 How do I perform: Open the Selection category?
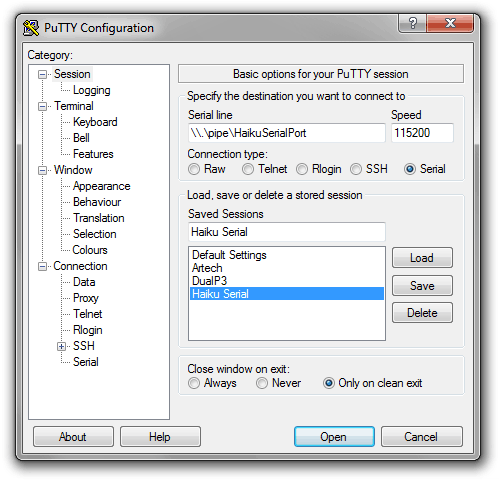[x=95, y=234]
